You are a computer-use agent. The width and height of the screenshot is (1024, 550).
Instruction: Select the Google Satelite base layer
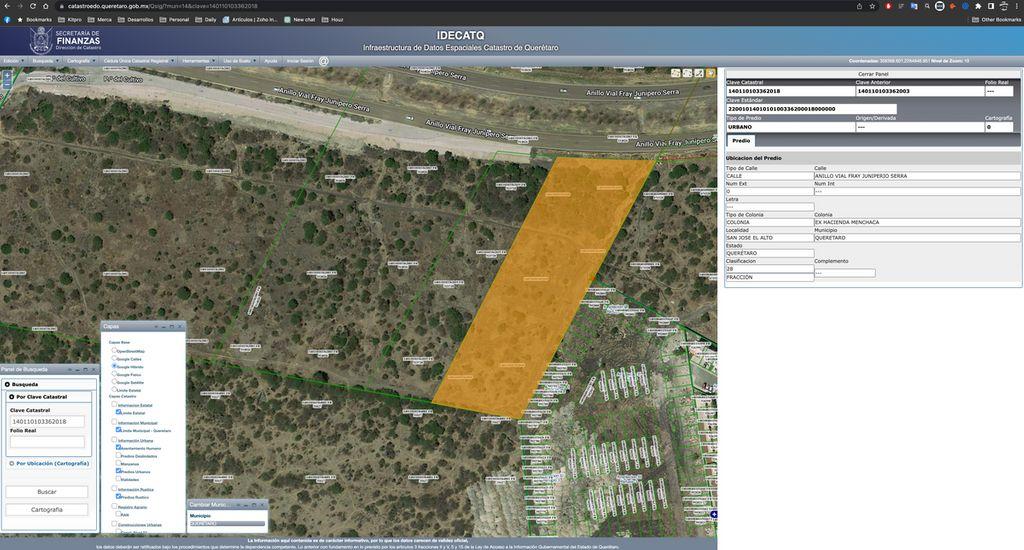tap(114, 382)
